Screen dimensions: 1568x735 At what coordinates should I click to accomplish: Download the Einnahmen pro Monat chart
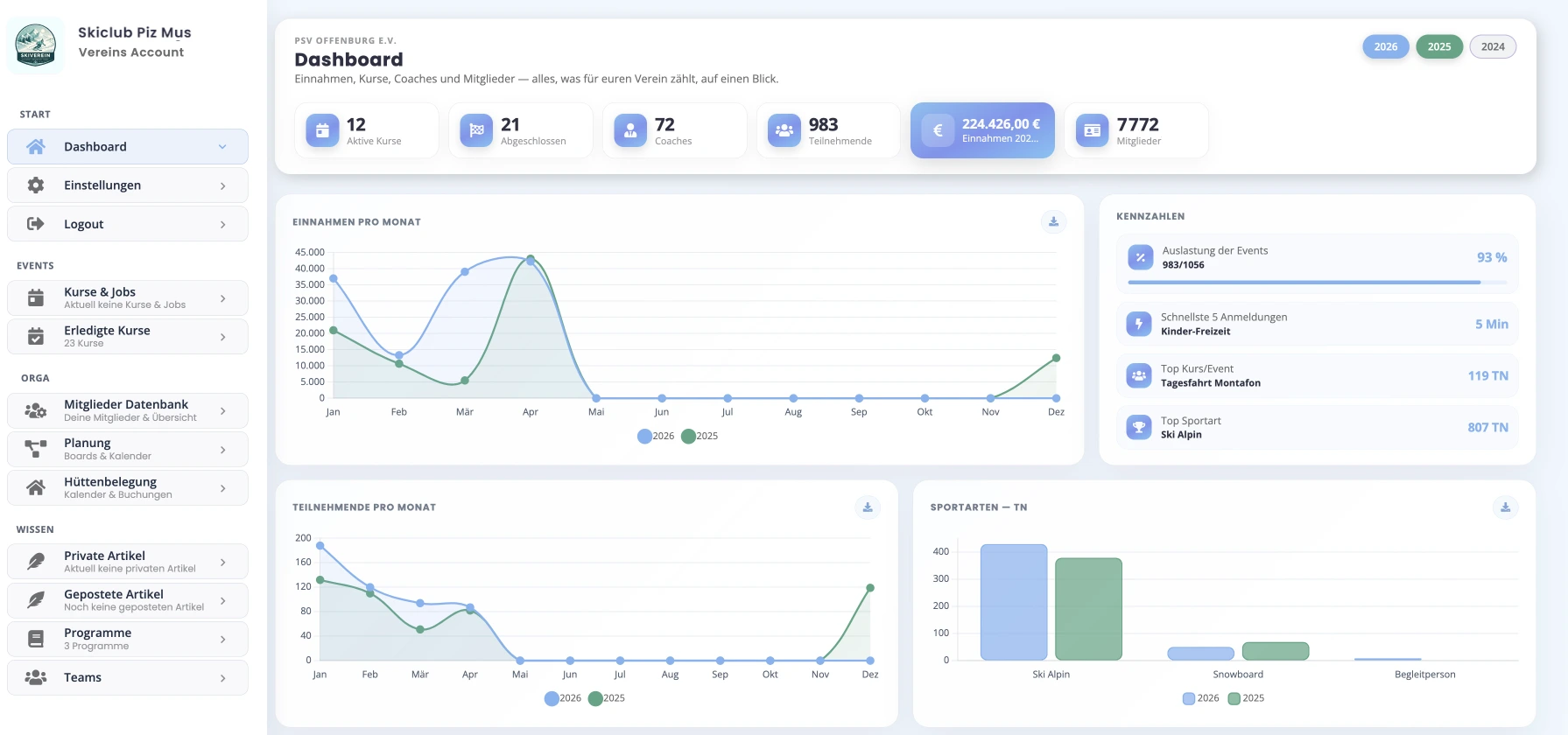pyautogui.click(x=1053, y=222)
